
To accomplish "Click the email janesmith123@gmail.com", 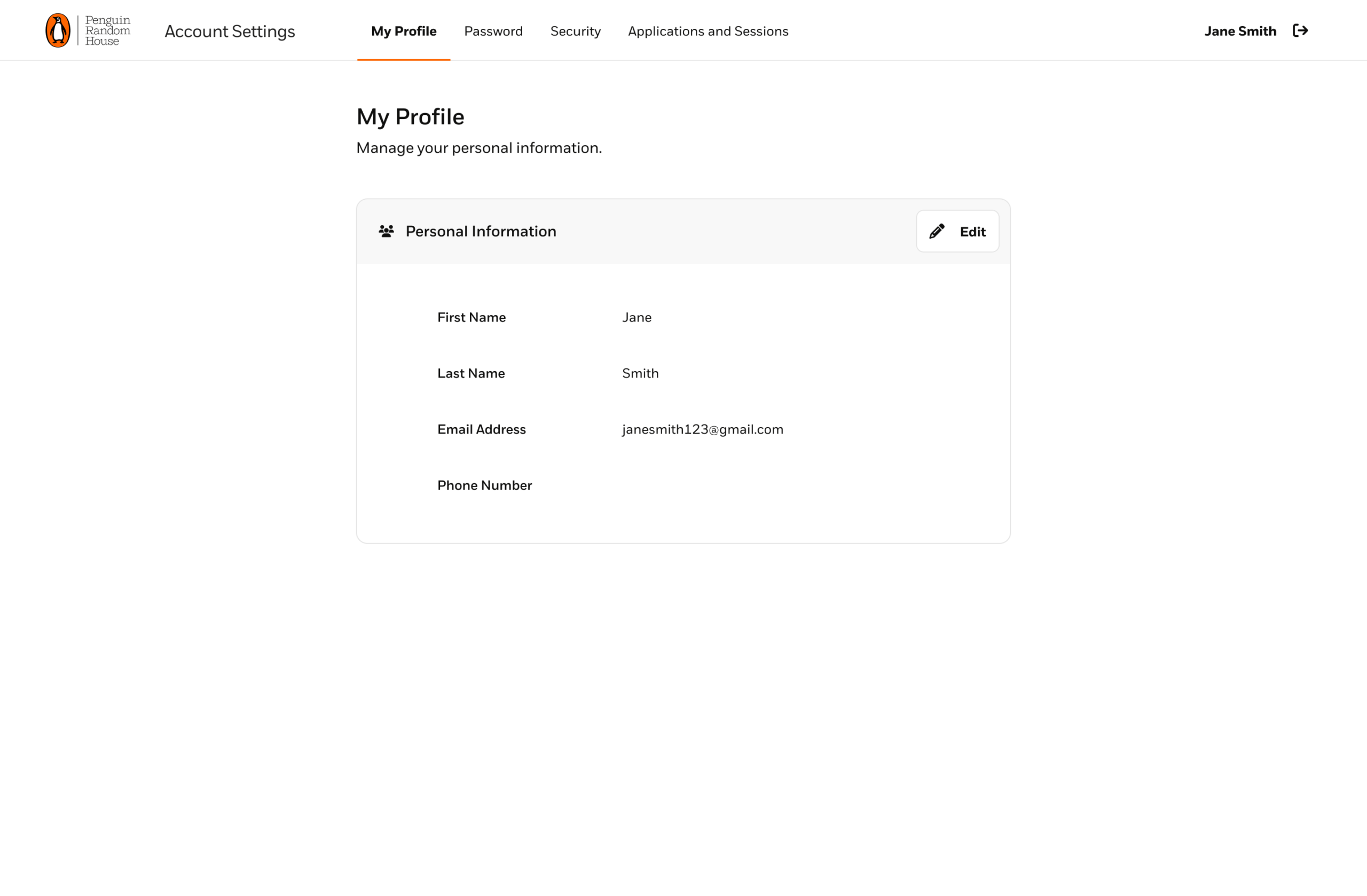I will [x=702, y=430].
